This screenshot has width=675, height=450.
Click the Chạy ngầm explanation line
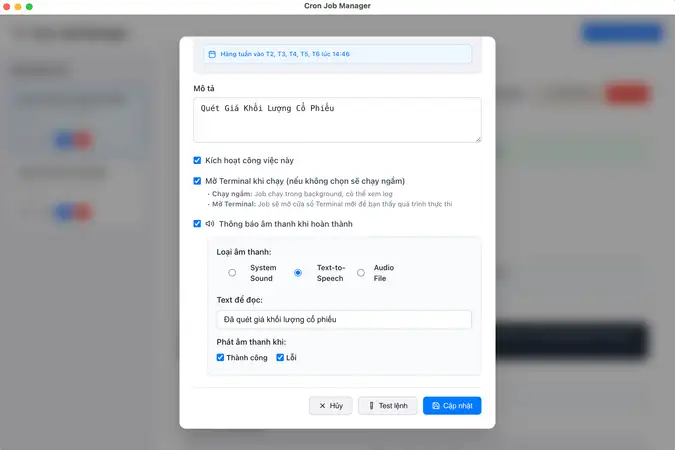click(300, 194)
